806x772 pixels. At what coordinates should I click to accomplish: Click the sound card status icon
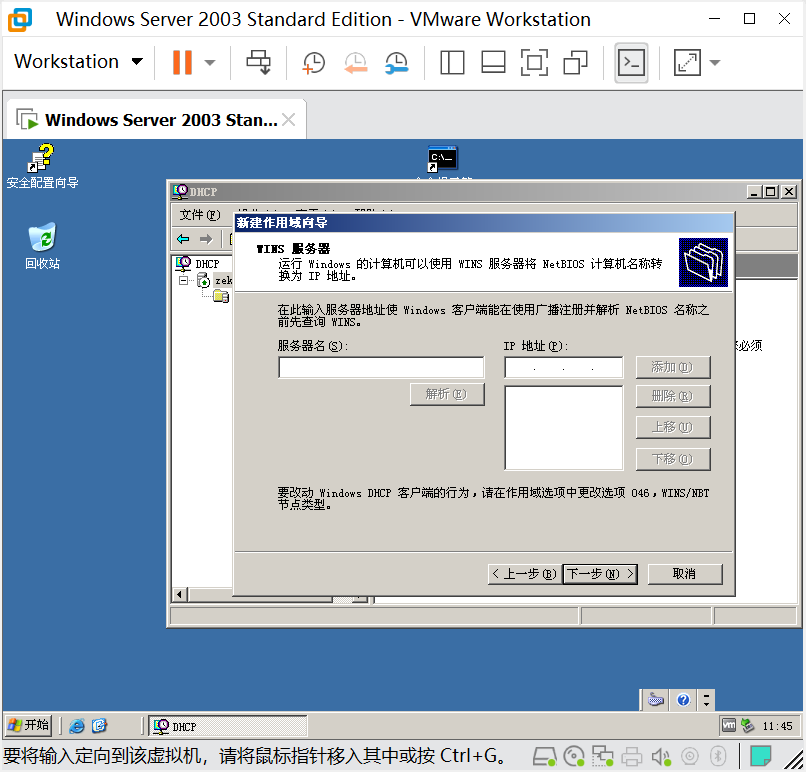pyautogui.click(x=661, y=756)
